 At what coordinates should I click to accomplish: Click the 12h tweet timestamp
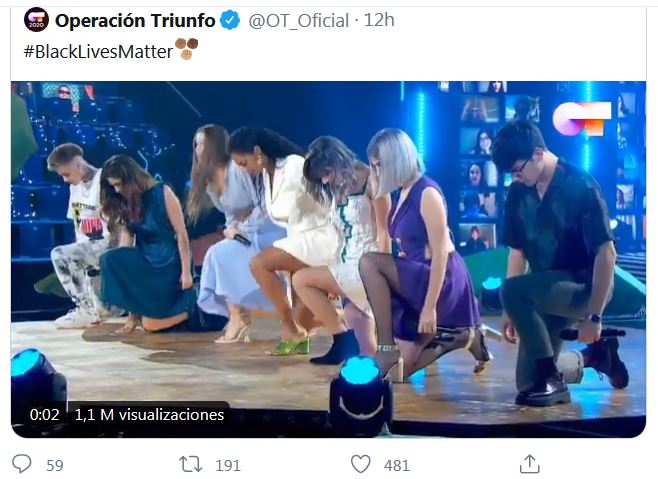[380, 20]
